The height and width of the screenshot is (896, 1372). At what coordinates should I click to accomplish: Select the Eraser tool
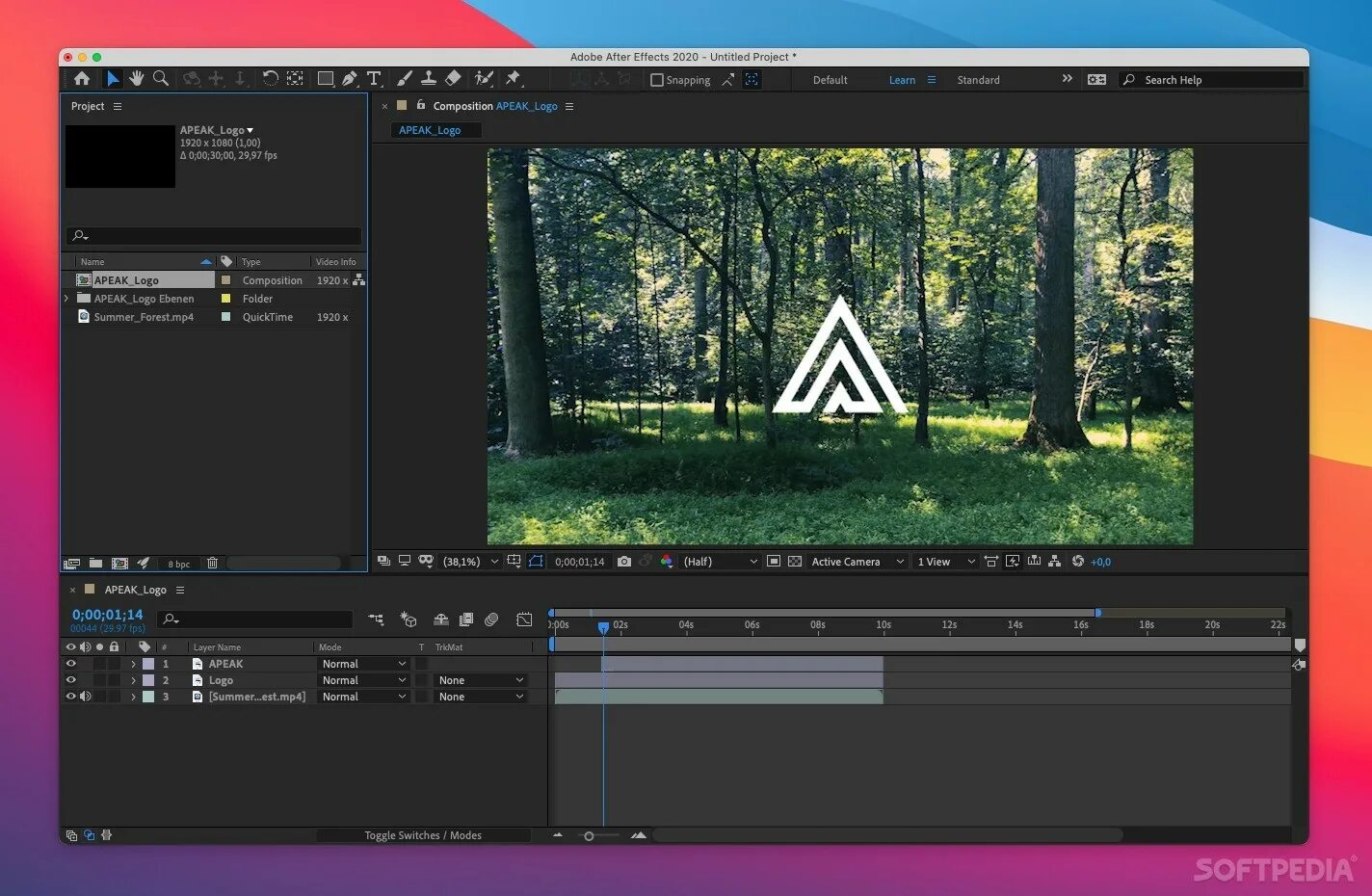click(453, 79)
